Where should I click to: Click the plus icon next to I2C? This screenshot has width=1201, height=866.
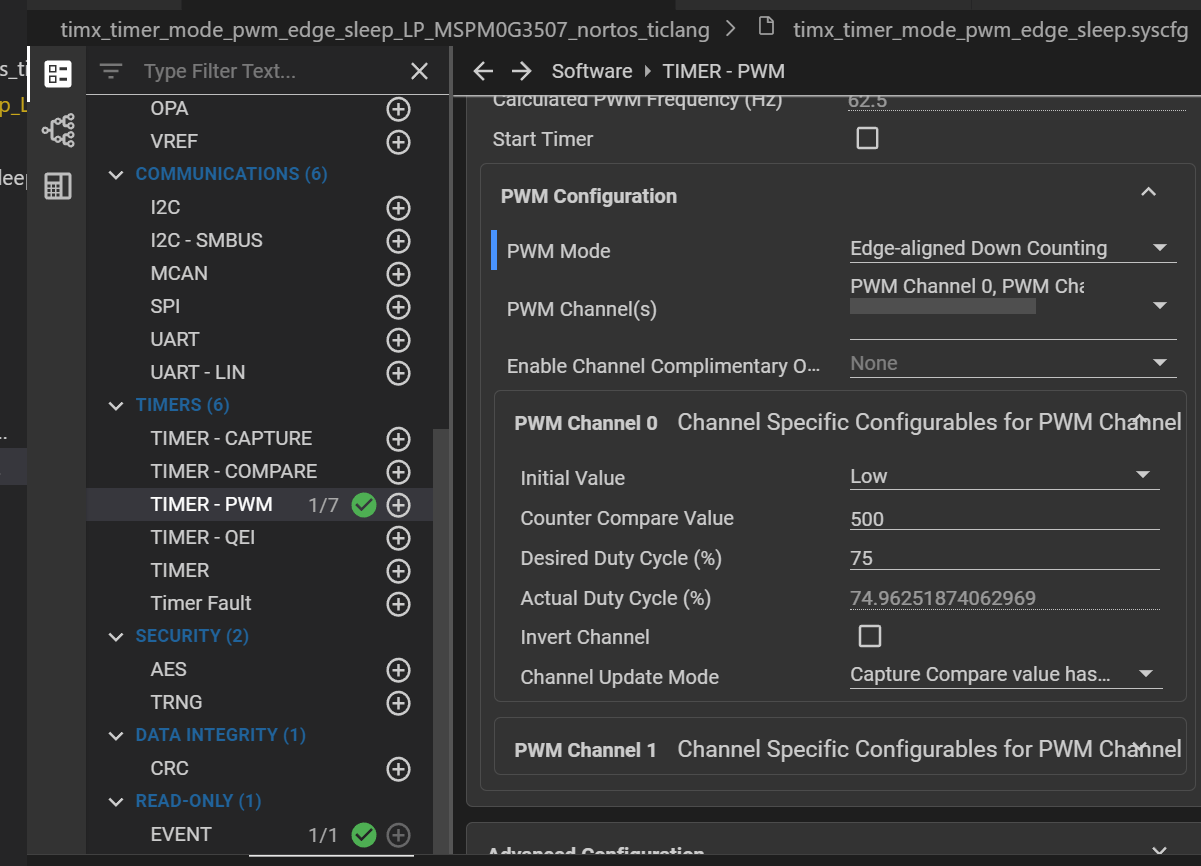(x=398, y=208)
